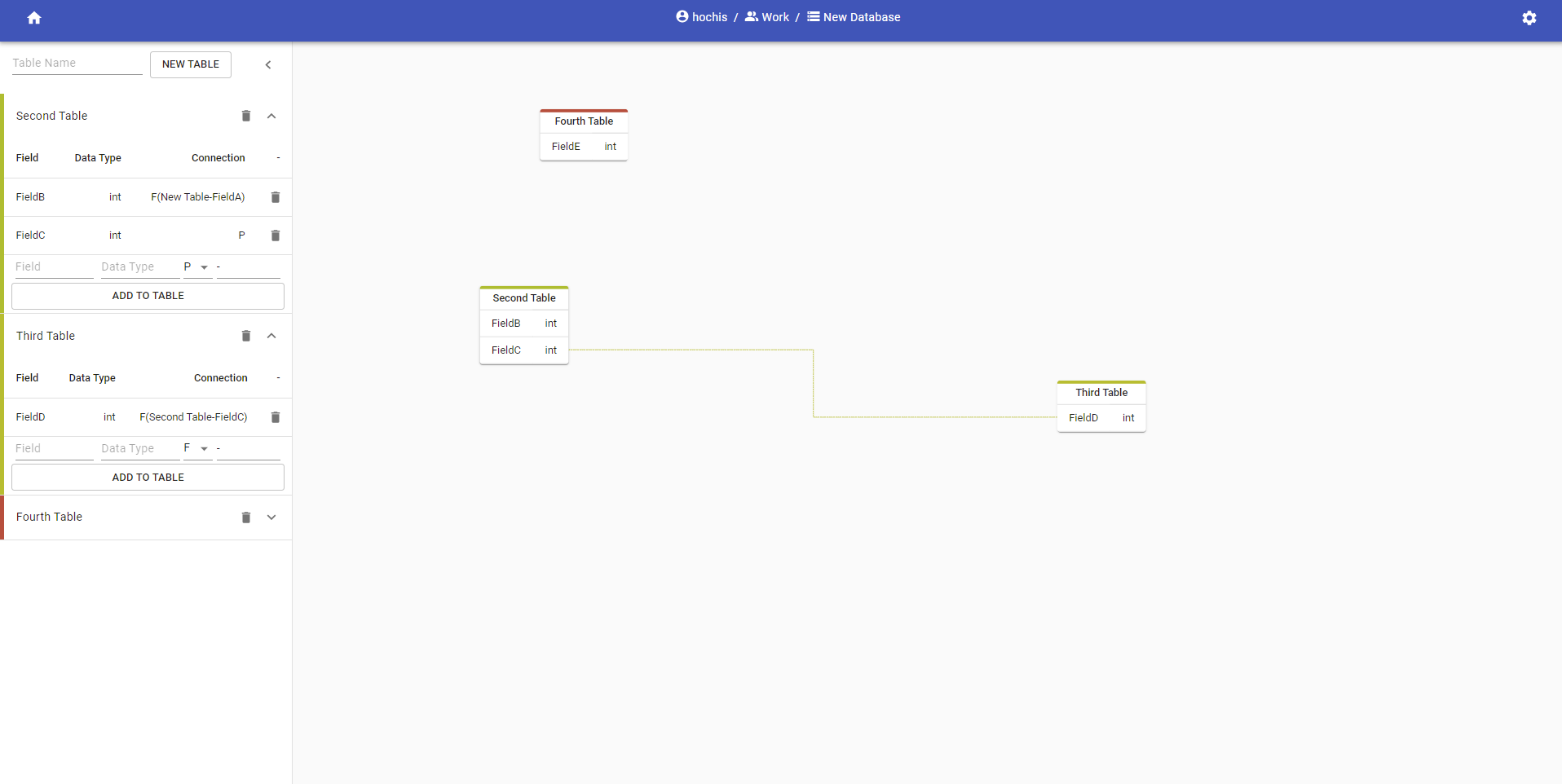The width and height of the screenshot is (1562, 784).
Task: Select FieldB row in canvas Second Table
Action: (x=524, y=324)
